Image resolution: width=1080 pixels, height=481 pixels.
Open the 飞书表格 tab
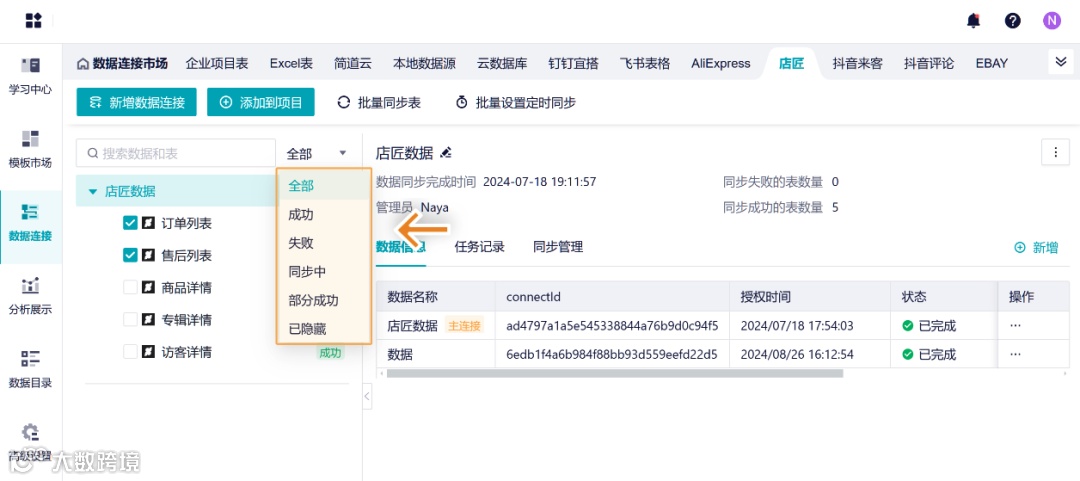[x=645, y=63]
